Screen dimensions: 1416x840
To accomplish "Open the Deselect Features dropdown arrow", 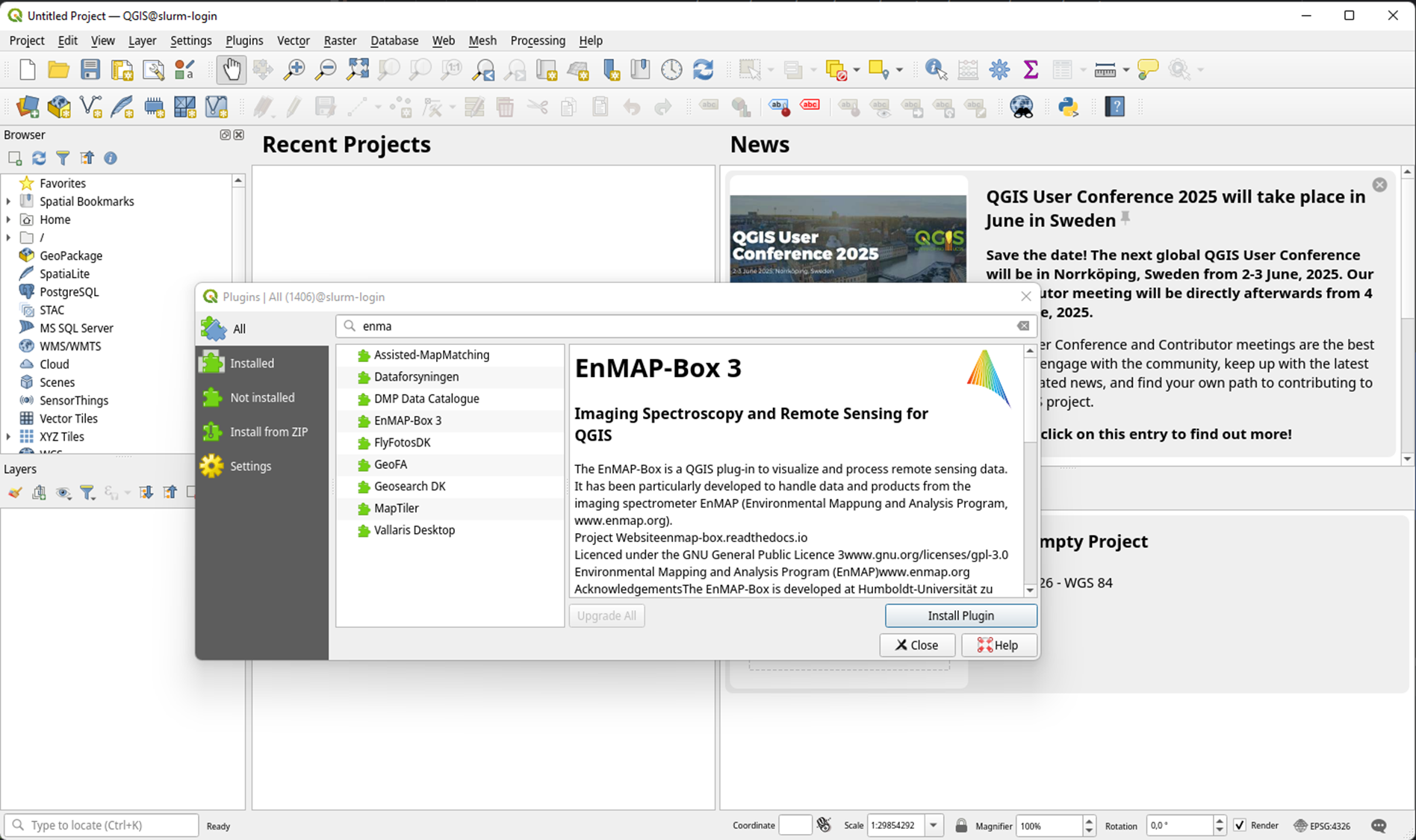I will (x=857, y=69).
